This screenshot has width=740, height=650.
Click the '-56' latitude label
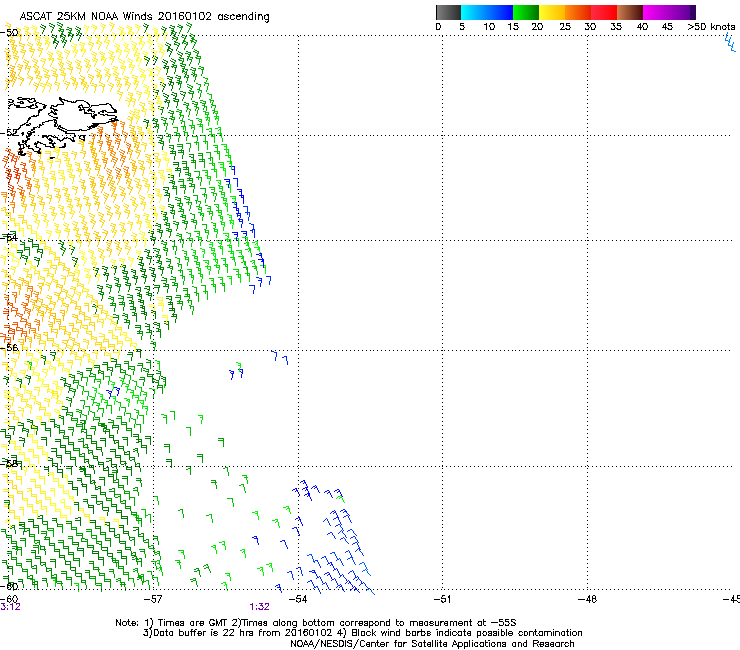tap(9, 348)
